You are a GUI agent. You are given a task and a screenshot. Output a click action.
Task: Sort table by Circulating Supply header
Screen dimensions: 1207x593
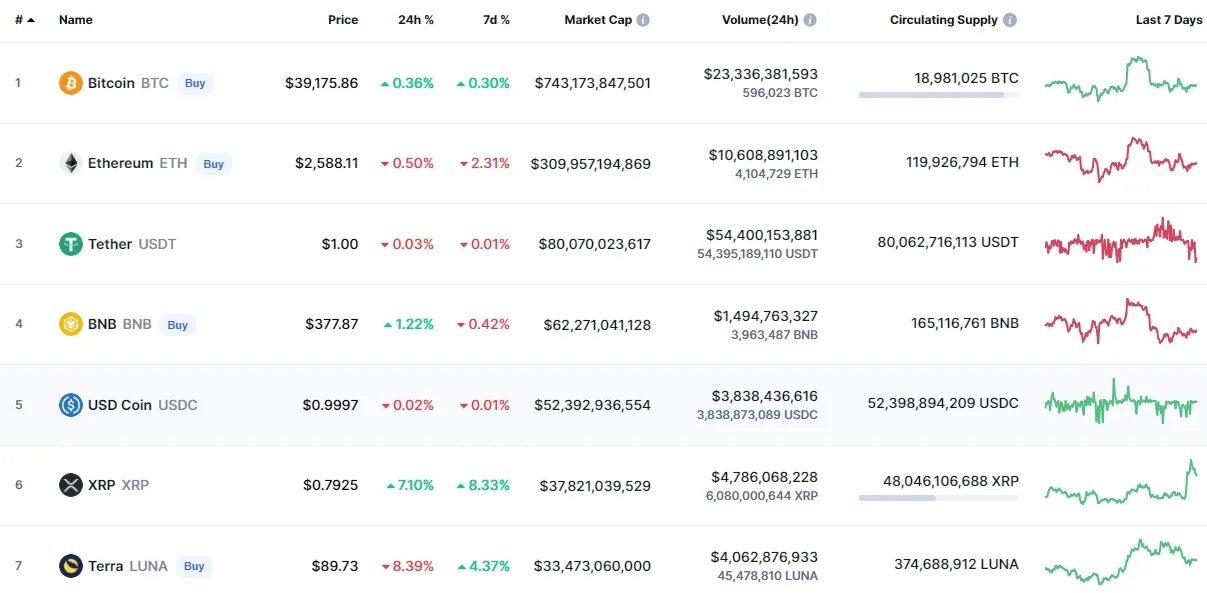[944, 20]
